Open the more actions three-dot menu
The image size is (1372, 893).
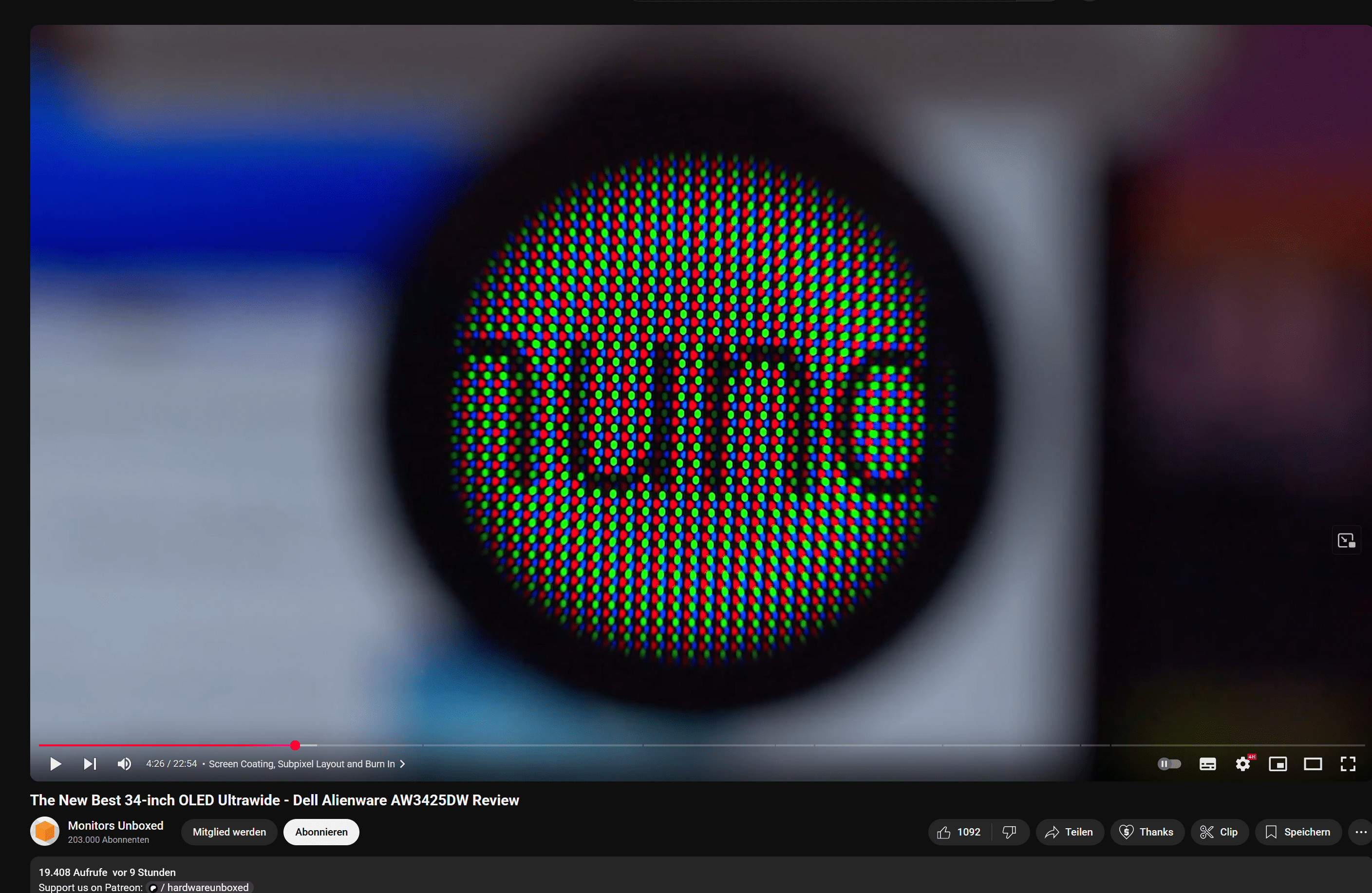1361,832
